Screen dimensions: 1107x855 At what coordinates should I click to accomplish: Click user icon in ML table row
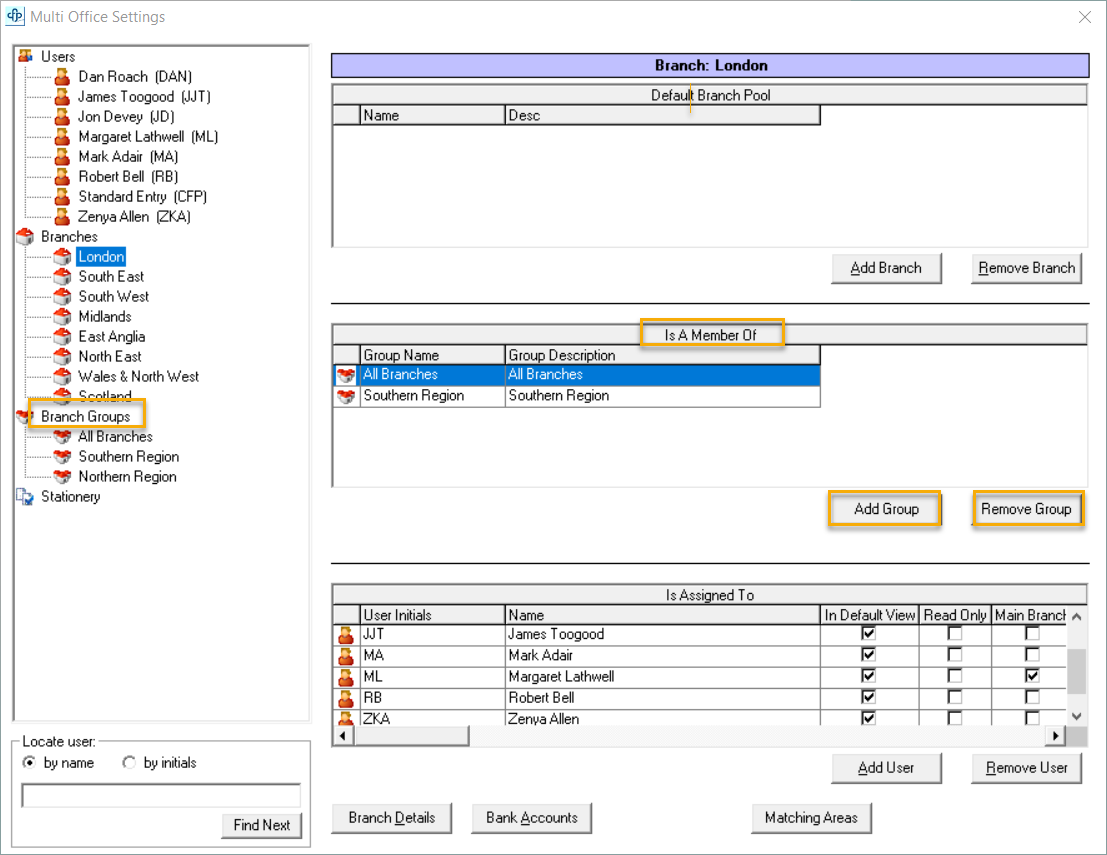tap(346, 677)
